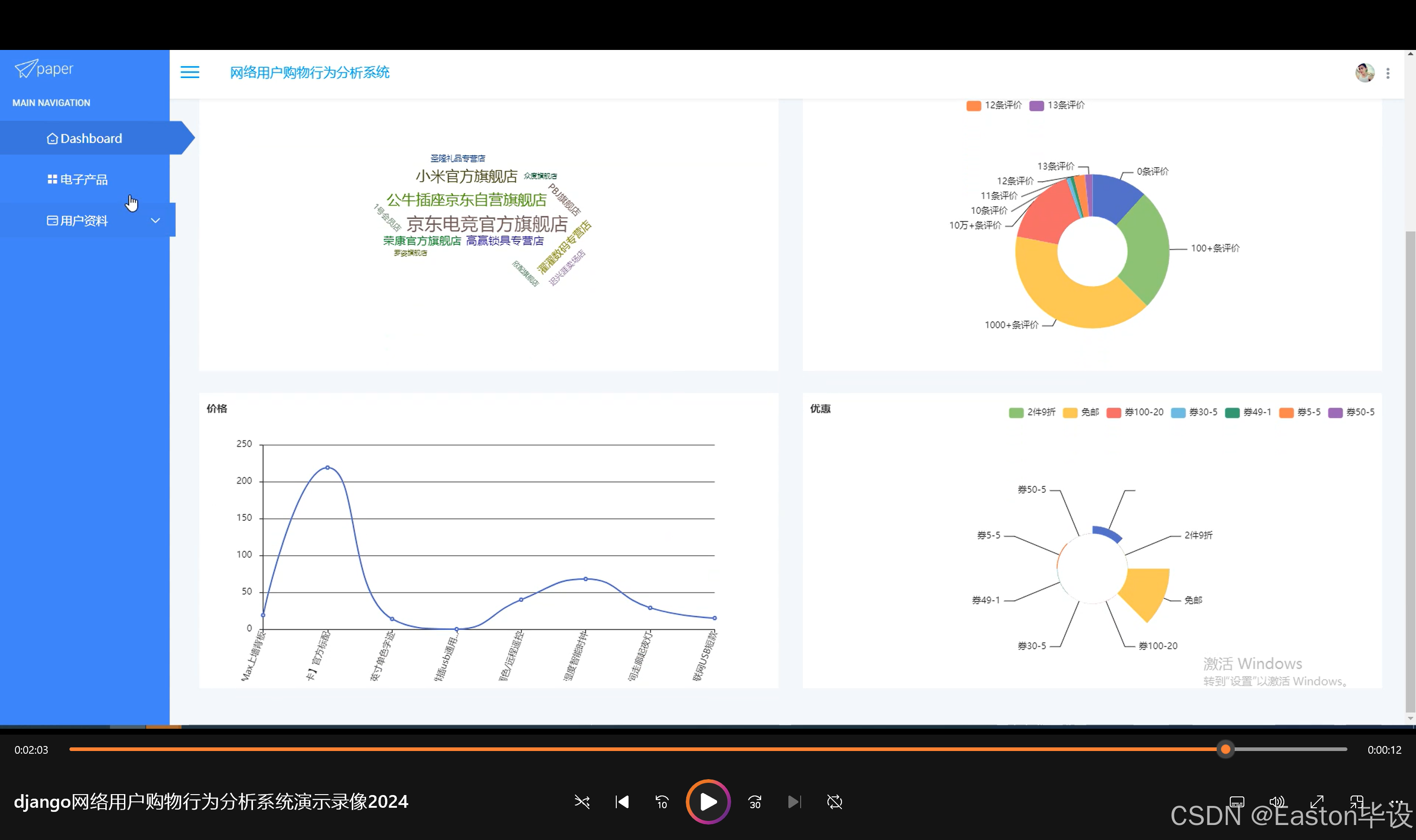Click the django网络用户购物行为分析系统演示录像2024 video title
Viewport: 1416px width, 840px height.
(211, 801)
